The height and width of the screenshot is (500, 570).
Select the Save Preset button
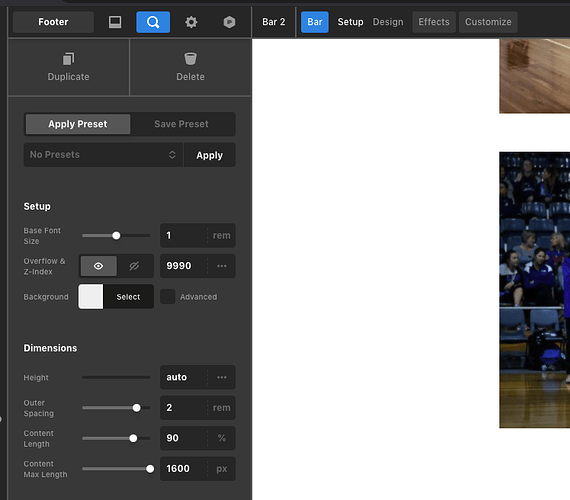[181, 124]
